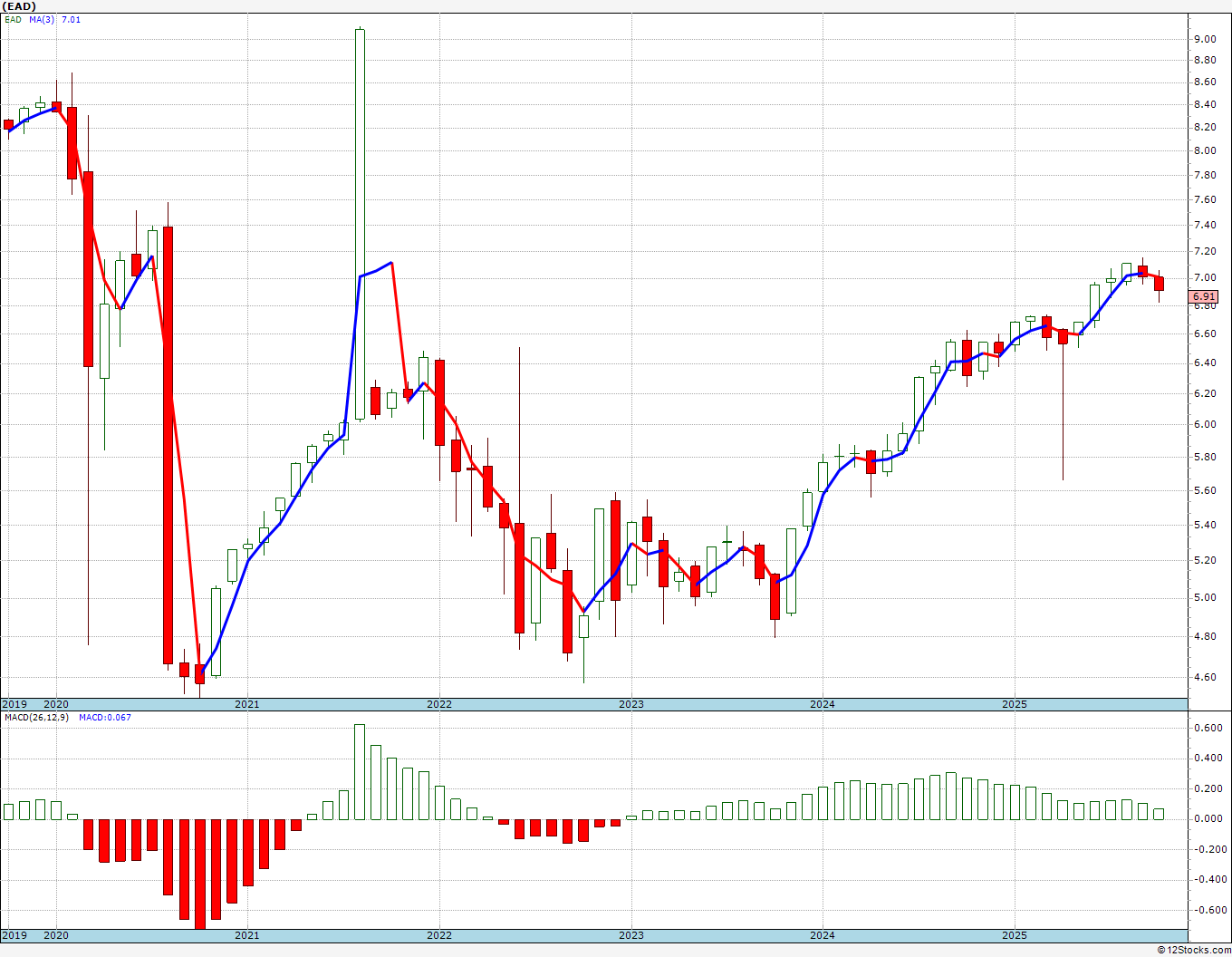The width and height of the screenshot is (1232, 957).
Task: Select the "6.40" price axis label
Action: point(1205,362)
